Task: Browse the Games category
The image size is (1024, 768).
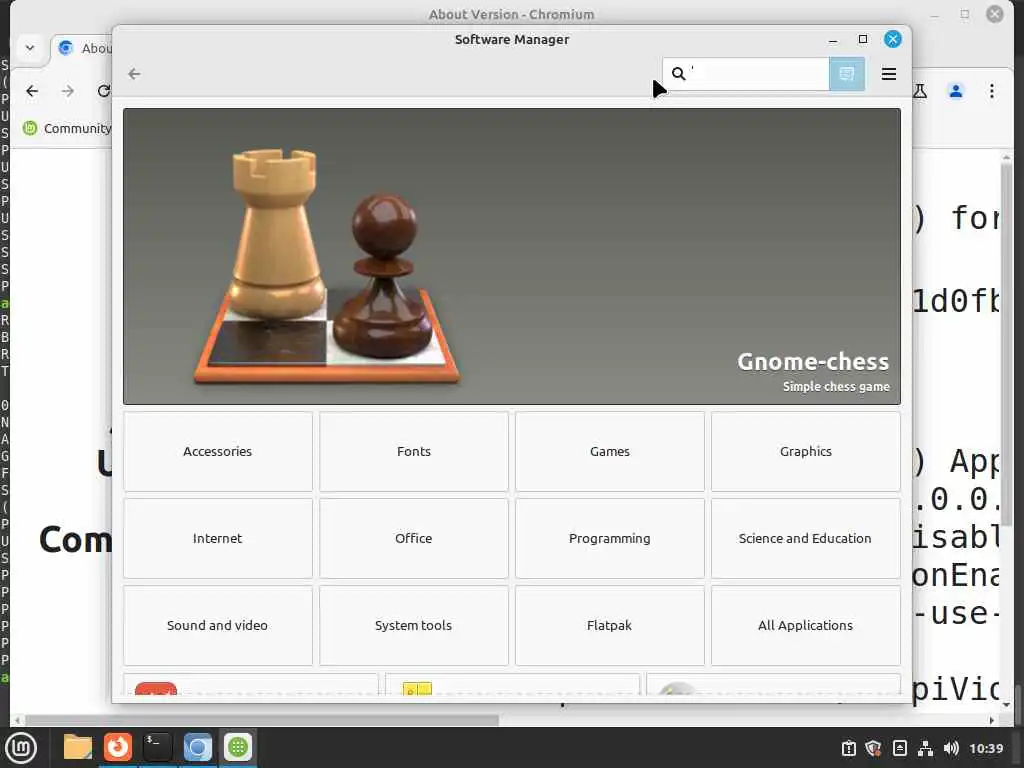Action: (609, 451)
